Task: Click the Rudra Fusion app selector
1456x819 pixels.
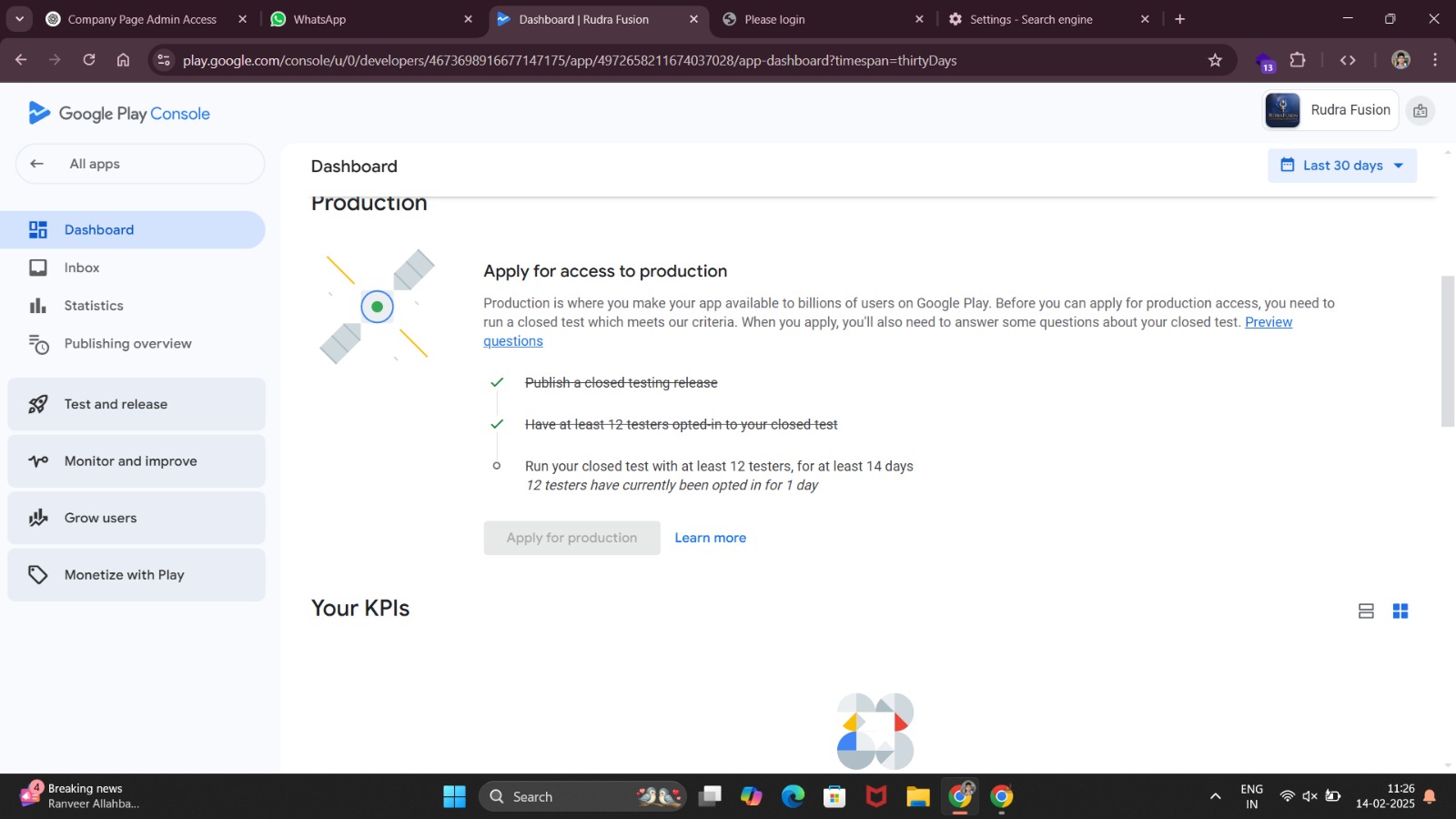Action: [1330, 110]
